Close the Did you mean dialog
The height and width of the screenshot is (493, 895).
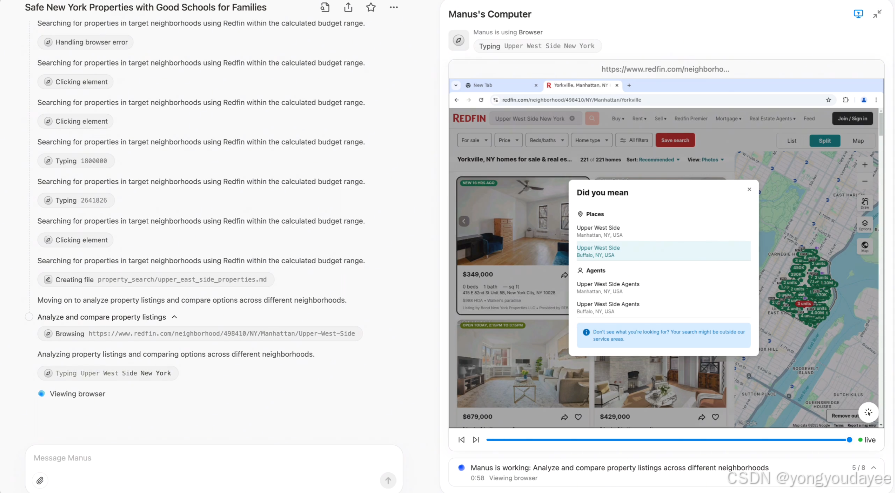(749, 189)
